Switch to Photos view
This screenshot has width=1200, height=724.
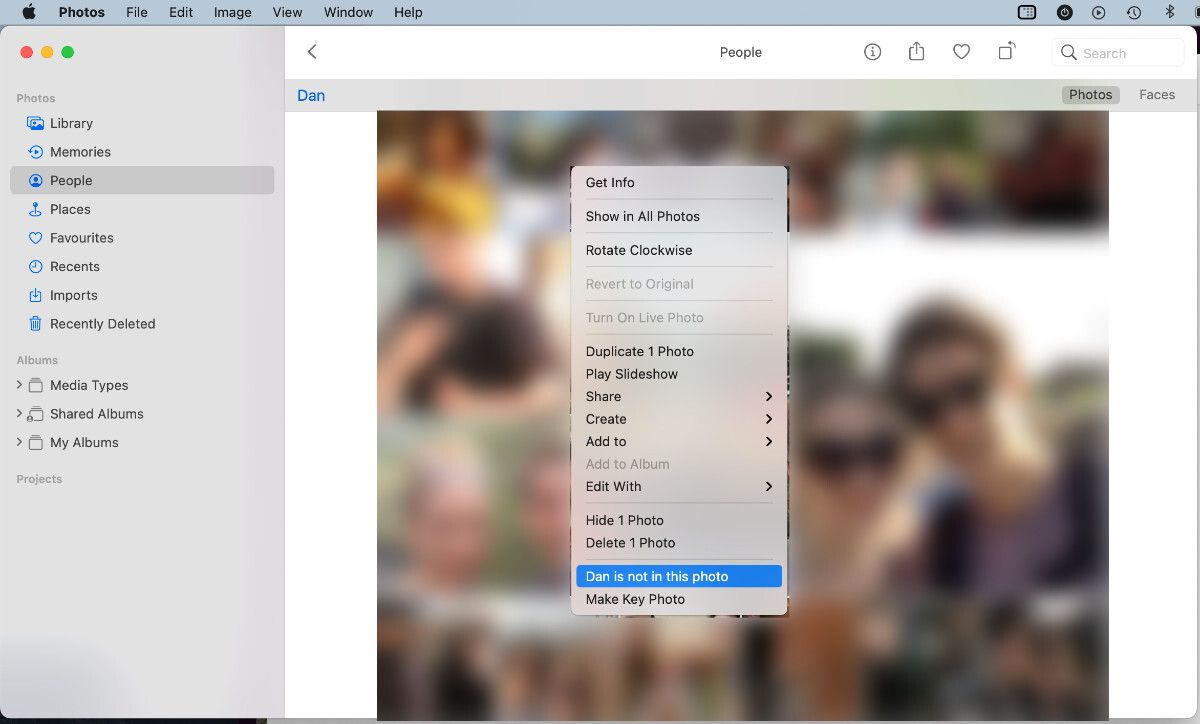[x=1090, y=95]
